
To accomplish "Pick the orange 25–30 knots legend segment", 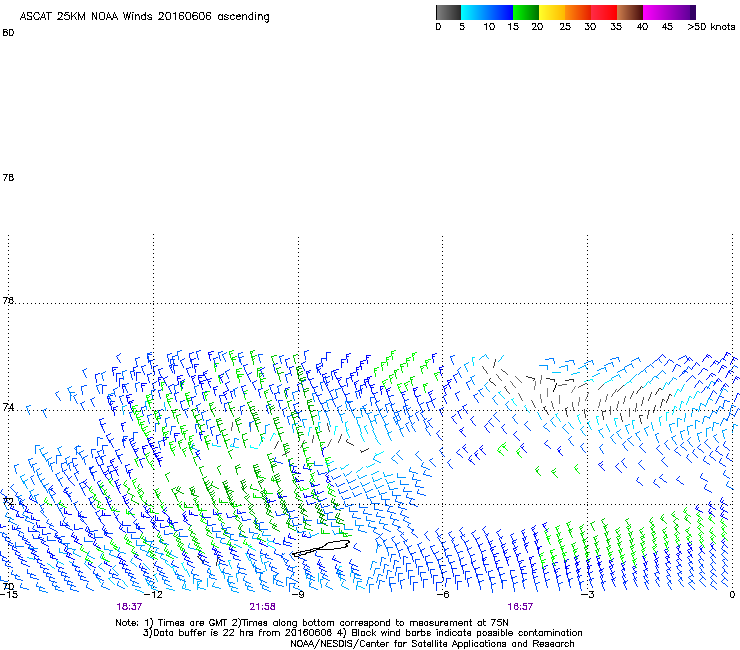I will click(578, 12).
